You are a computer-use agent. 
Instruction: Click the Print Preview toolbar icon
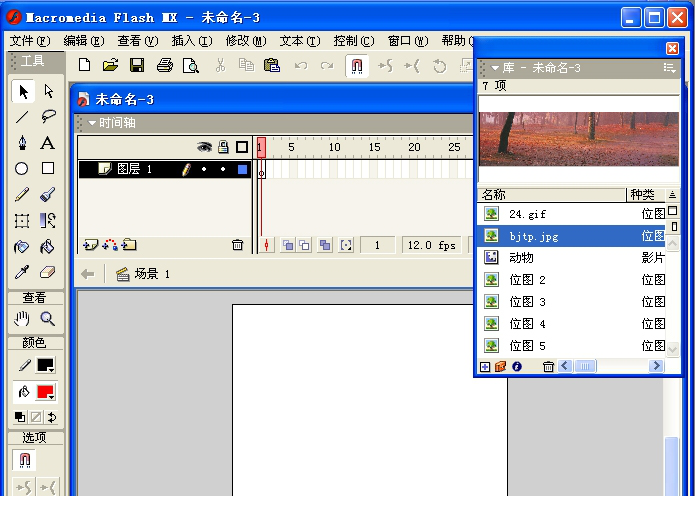click(x=191, y=66)
